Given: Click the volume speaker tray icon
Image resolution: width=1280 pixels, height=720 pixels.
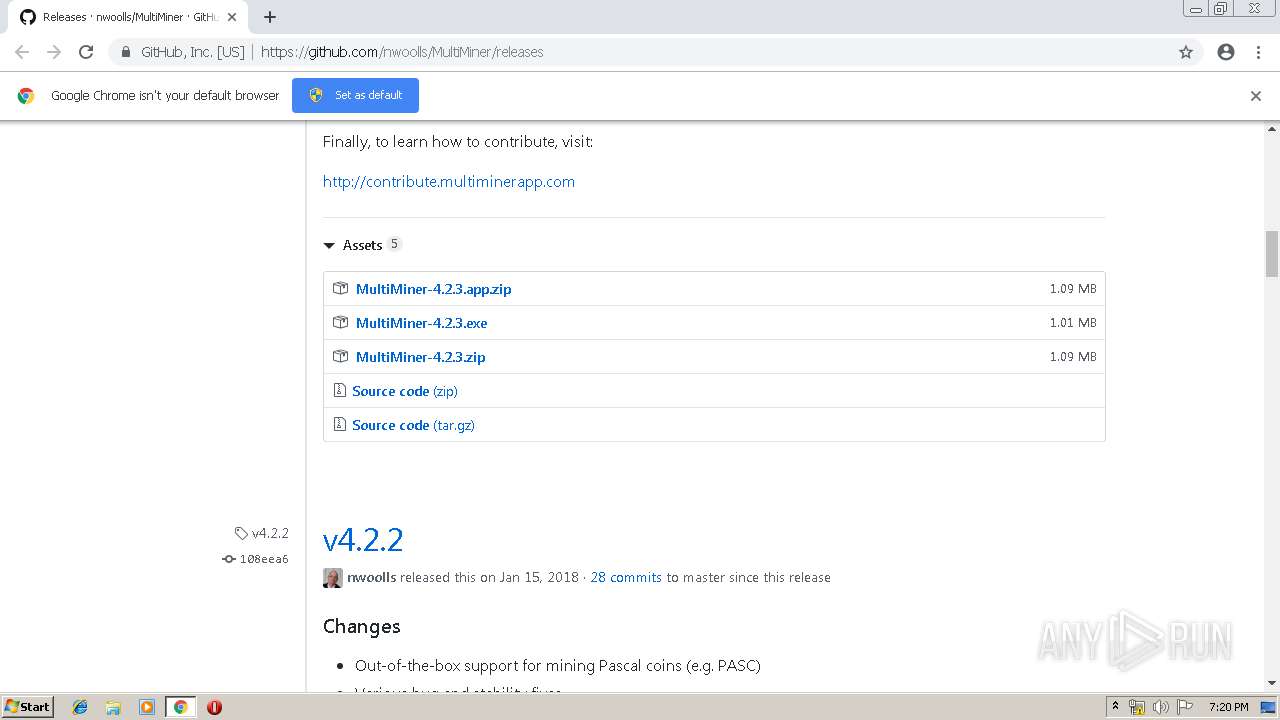Looking at the screenshot, I should (x=1161, y=707).
